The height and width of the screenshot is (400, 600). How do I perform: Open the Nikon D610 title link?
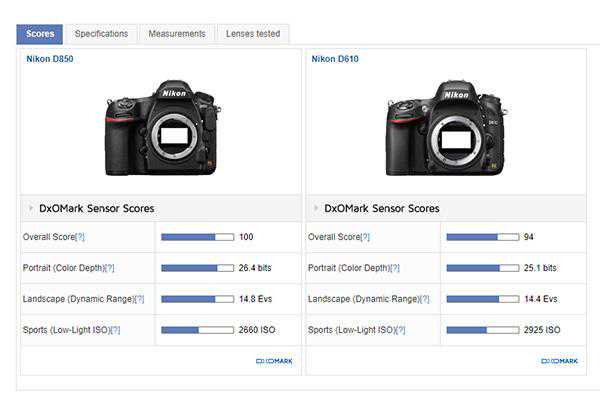[x=335, y=59]
